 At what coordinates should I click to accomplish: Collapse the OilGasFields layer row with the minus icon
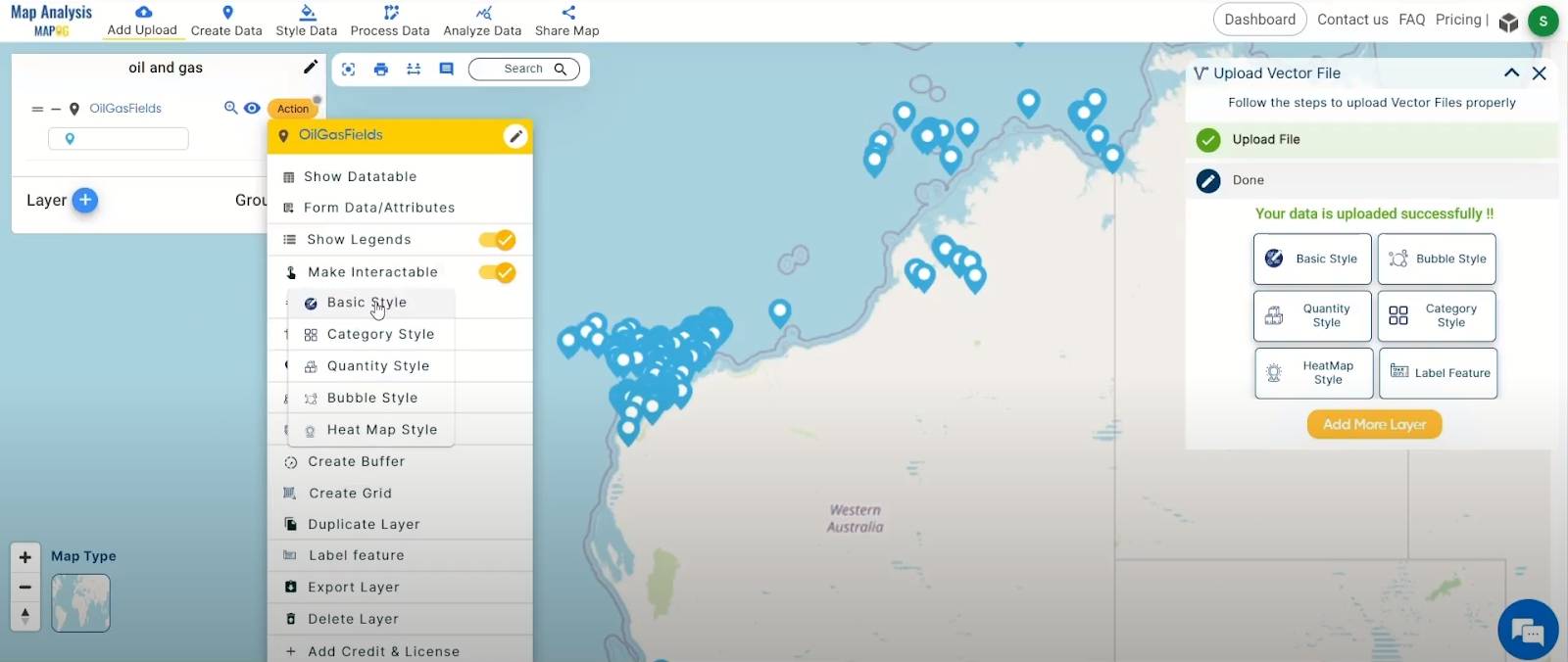pyautogui.click(x=56, y=109)
